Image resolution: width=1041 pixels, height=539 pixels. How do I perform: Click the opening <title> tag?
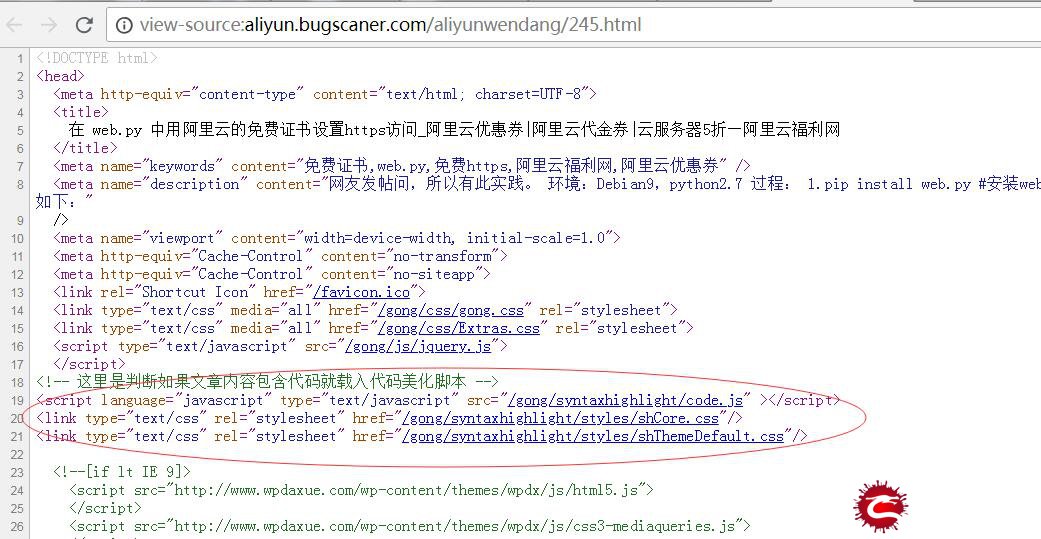pyautogui.click(x=81, y=112)
